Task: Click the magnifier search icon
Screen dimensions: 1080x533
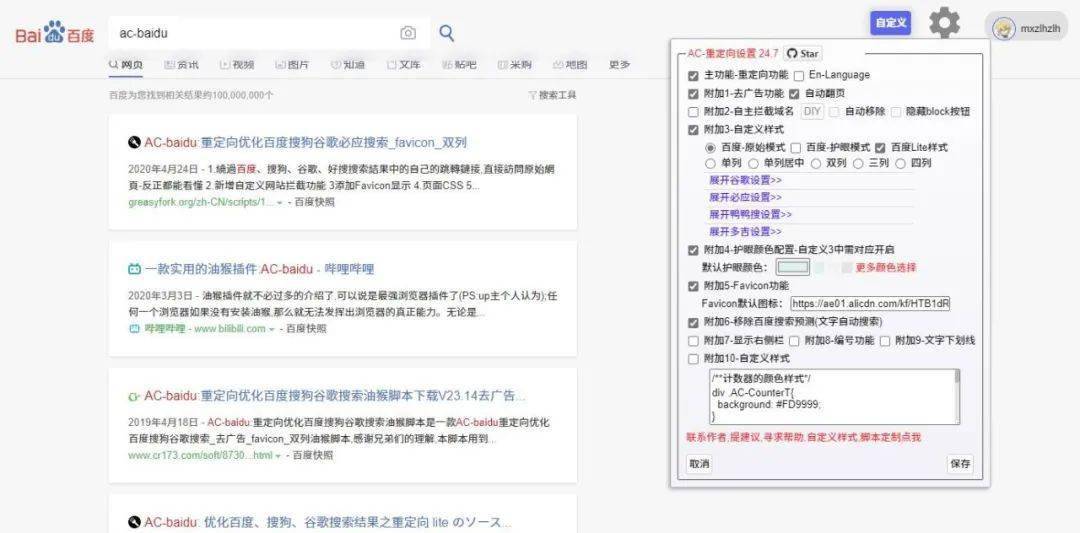Action: pyautogui.click(x=447, y=33)
